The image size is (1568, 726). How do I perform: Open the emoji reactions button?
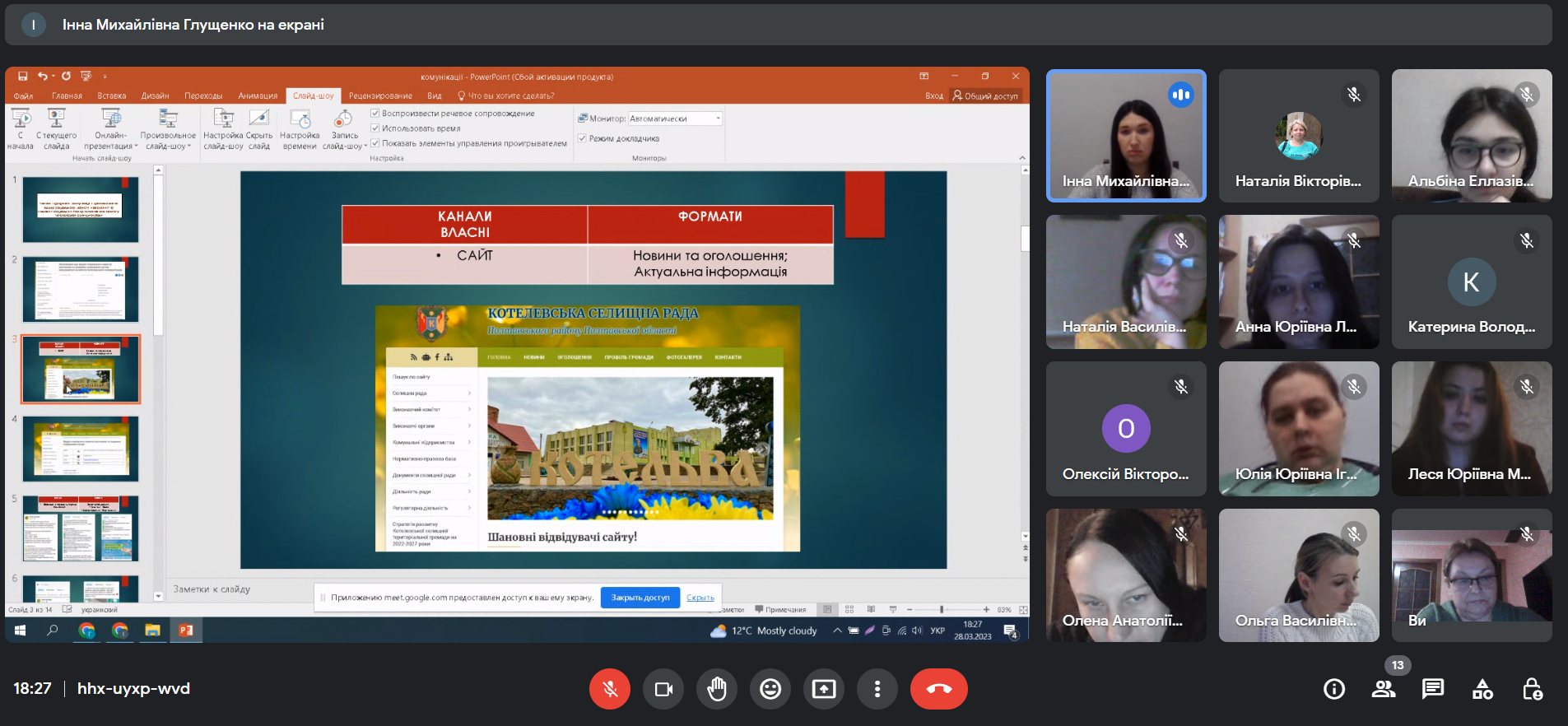pos(770,689)
